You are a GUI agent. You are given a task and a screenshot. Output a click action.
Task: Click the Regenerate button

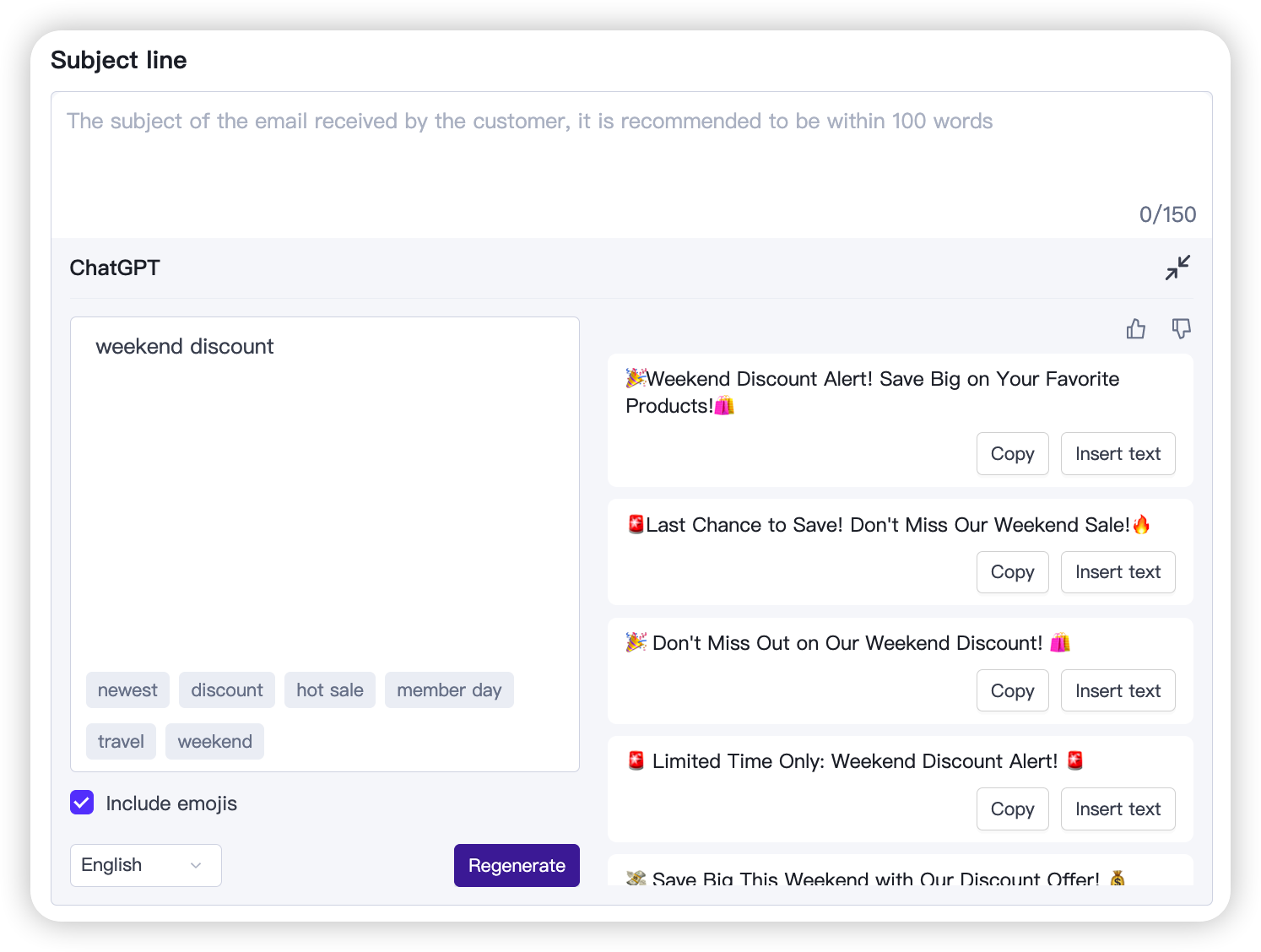pyautogui.click(x=517, y=865)
